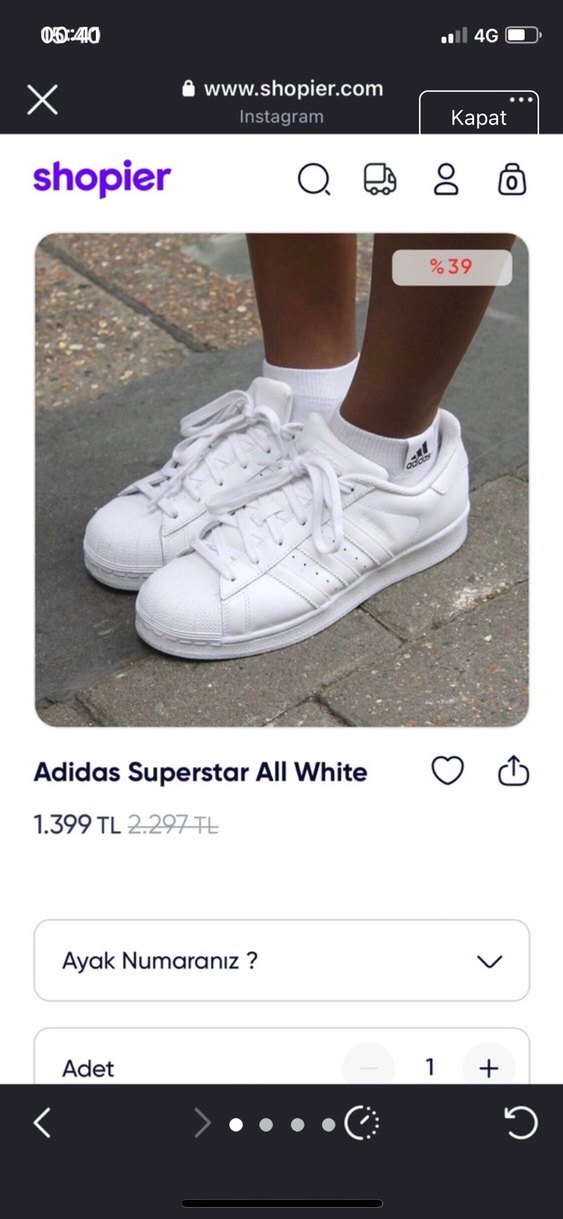Open the delivery truck tracking icon
The image size is (563, 1219).
pos(379,180)
